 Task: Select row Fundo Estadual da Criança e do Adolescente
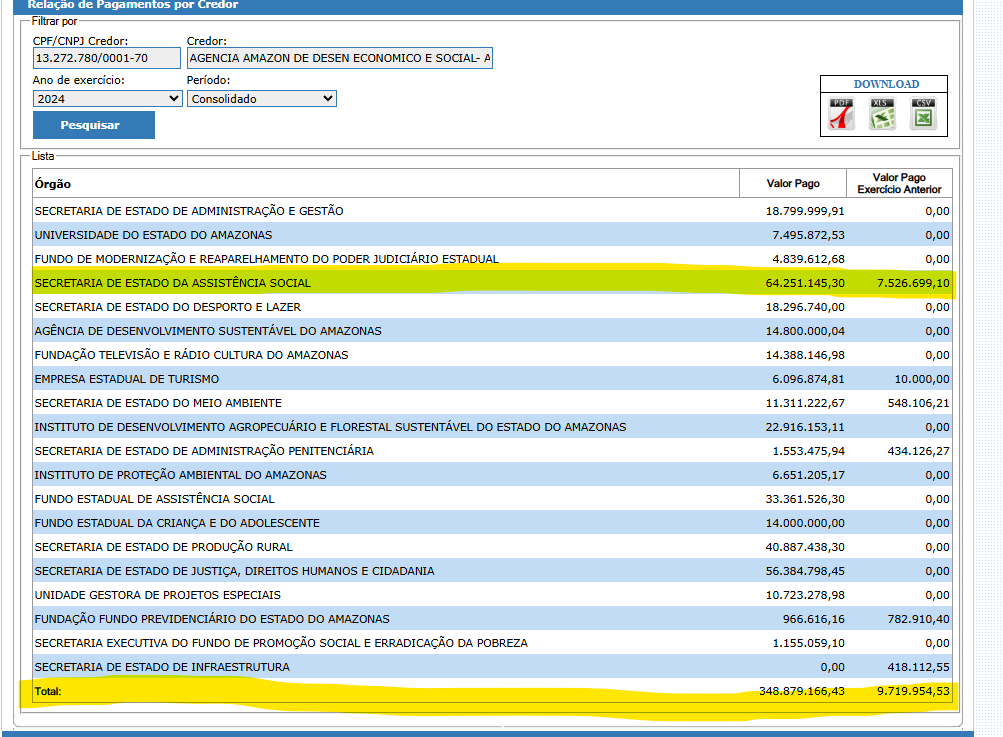492,523
